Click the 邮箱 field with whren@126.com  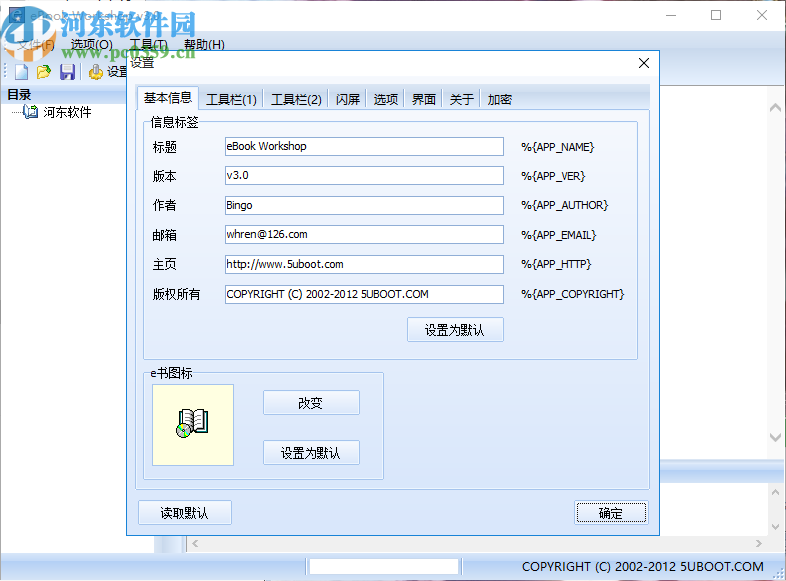[x=364, y=235]
